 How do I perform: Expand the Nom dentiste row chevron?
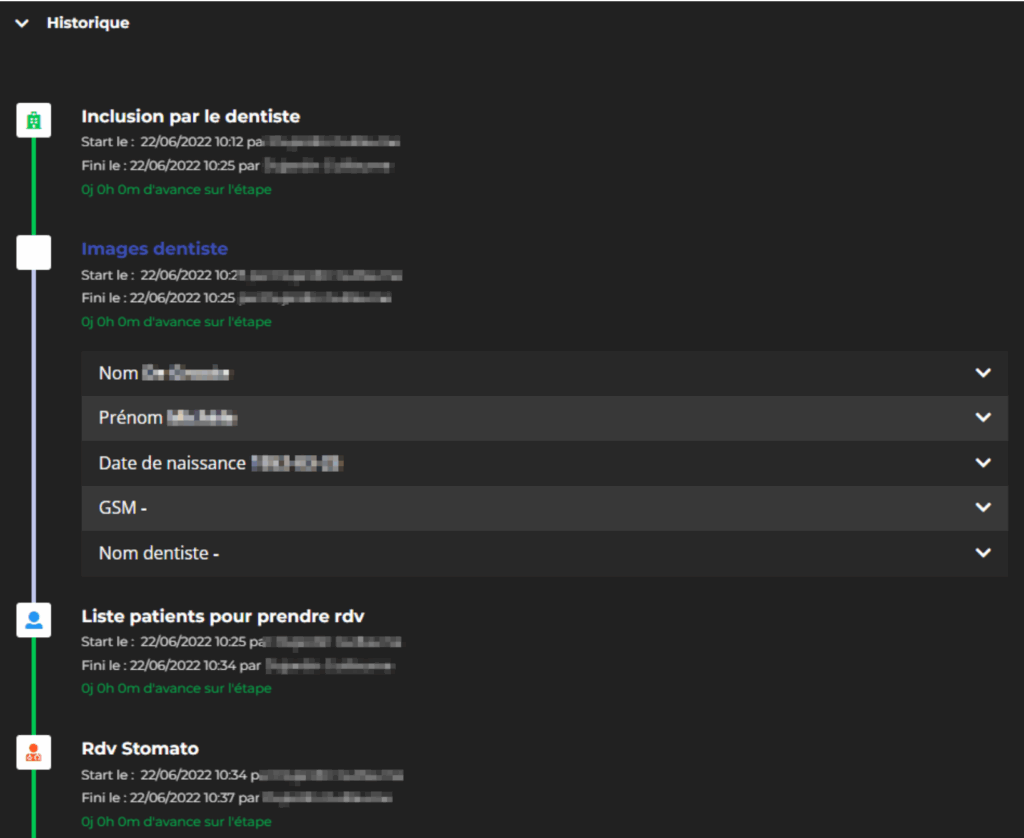(983, 553)
